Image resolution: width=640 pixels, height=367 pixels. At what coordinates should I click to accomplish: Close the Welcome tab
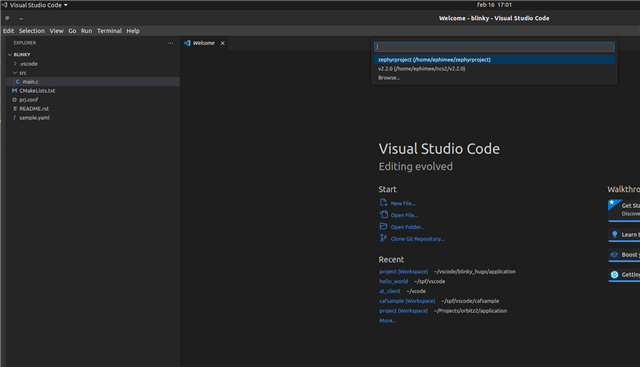pyautogui.click(x=222, y=43)
